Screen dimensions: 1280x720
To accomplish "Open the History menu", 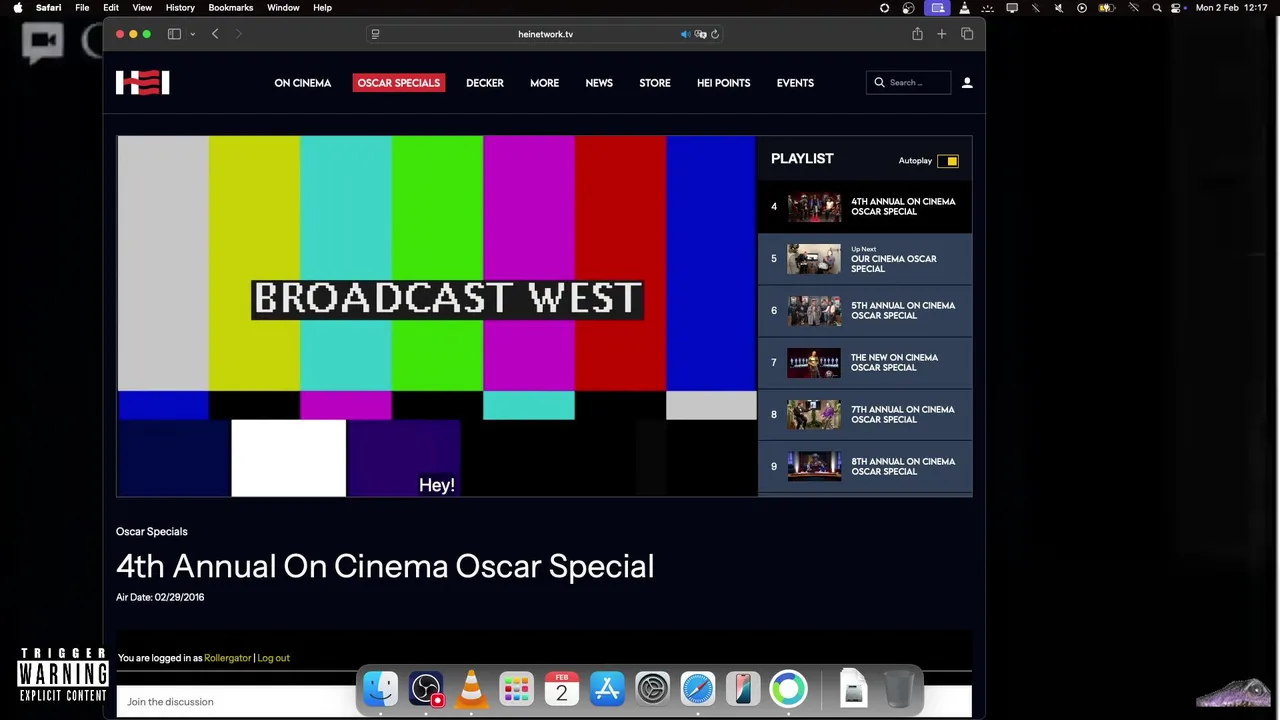I will point(180,8).
